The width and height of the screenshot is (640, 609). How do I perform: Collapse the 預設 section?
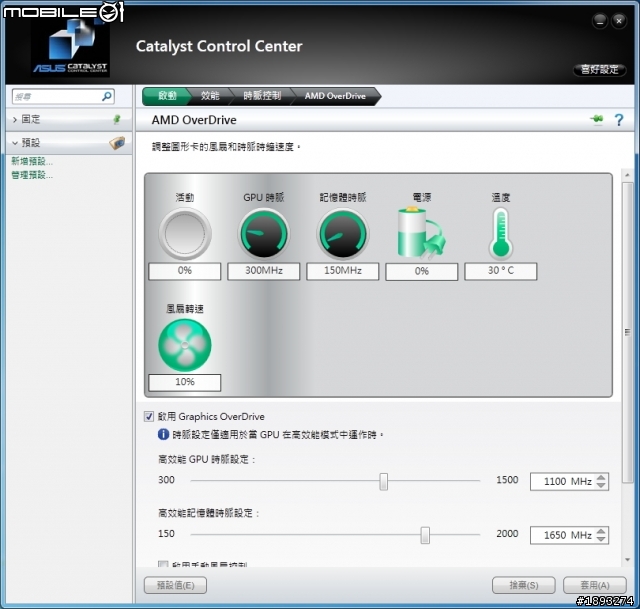click(x=15, y=143)
